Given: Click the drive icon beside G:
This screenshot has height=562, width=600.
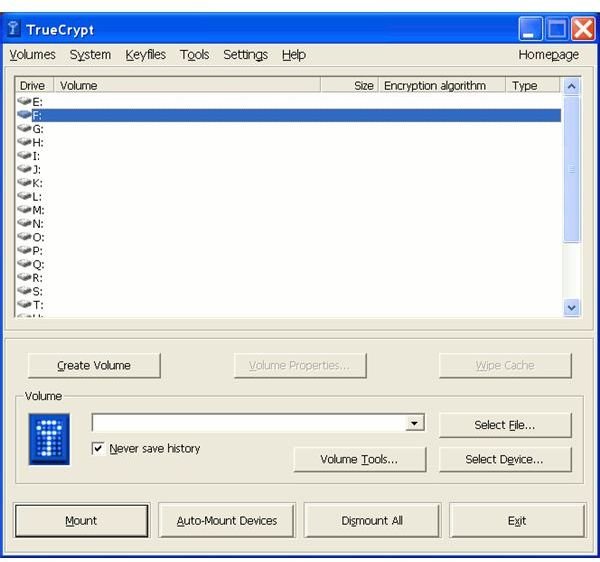Looking at the screenshot, I should (x=24, y=128).
